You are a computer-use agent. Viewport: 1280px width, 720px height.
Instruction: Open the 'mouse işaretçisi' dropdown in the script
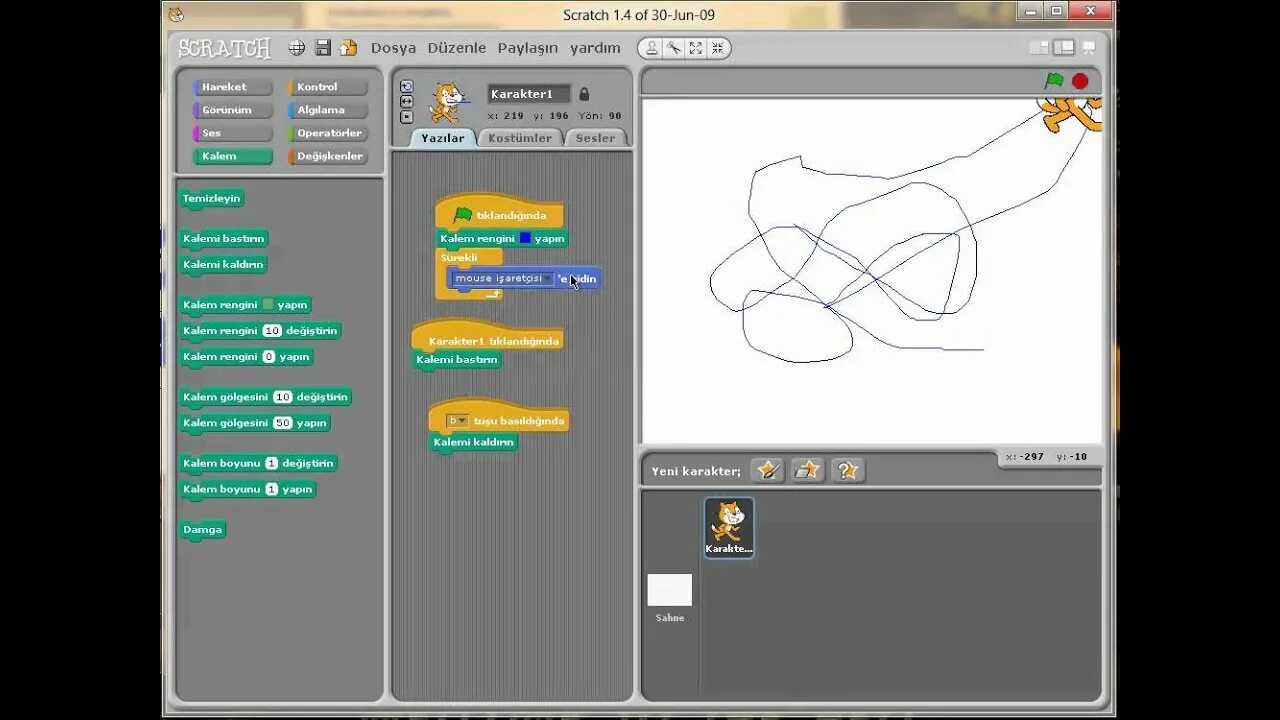(502, 278)
